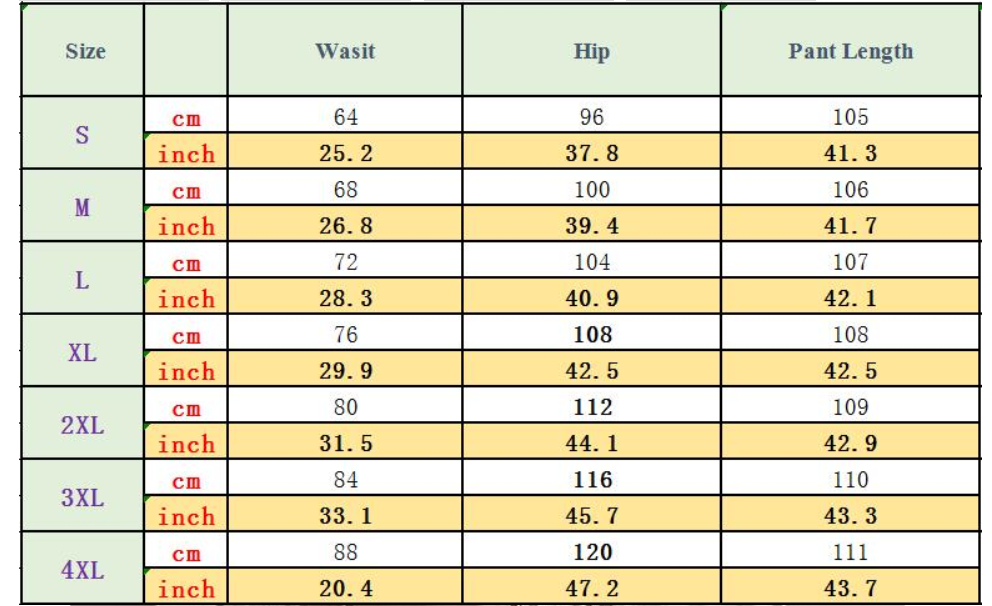
Task: Select the 47.2 inch hip cell
Action: [591, 589]
